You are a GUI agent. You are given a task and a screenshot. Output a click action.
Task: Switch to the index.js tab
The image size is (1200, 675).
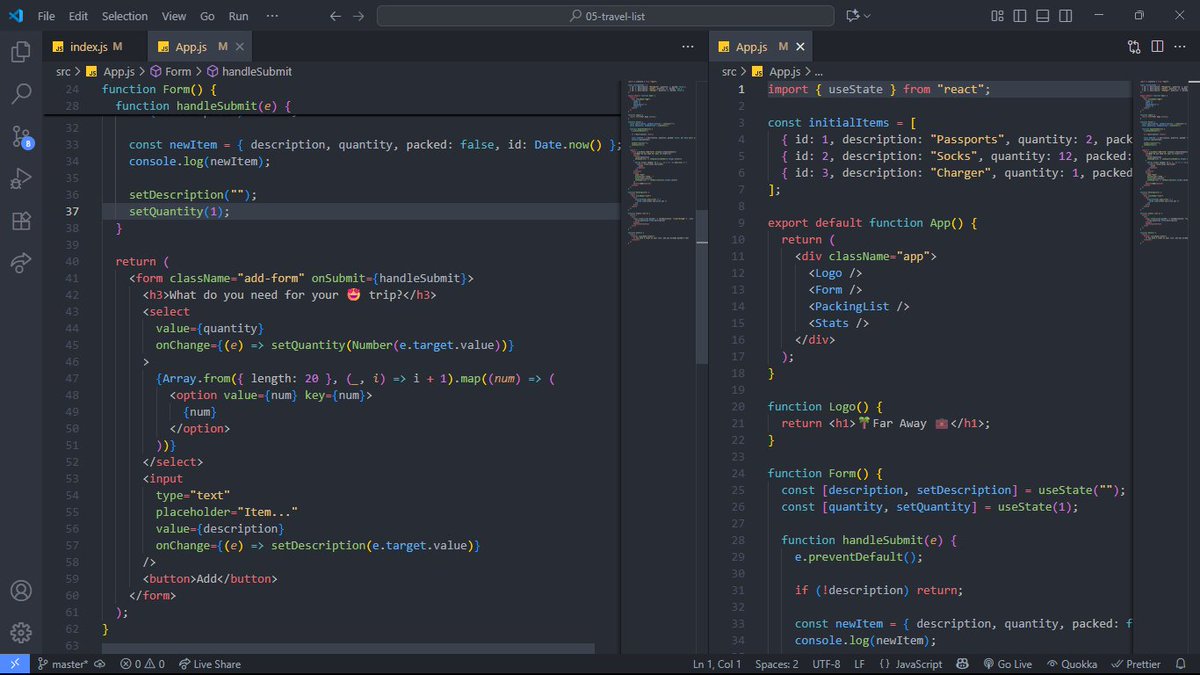[x=95, y=46]
